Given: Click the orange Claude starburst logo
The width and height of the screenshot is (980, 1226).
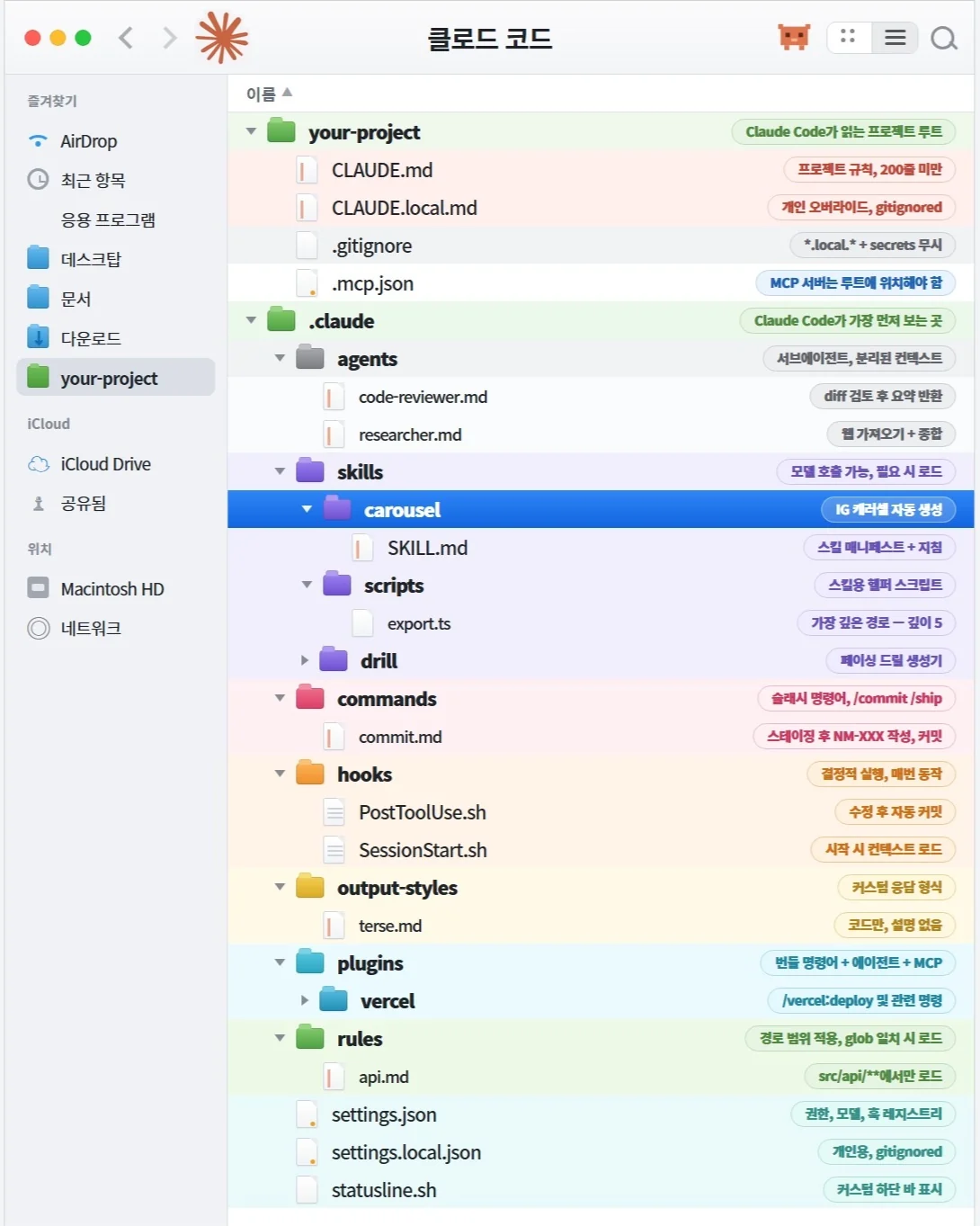Looking at the screenshot, I should click(x=222, y=38).
